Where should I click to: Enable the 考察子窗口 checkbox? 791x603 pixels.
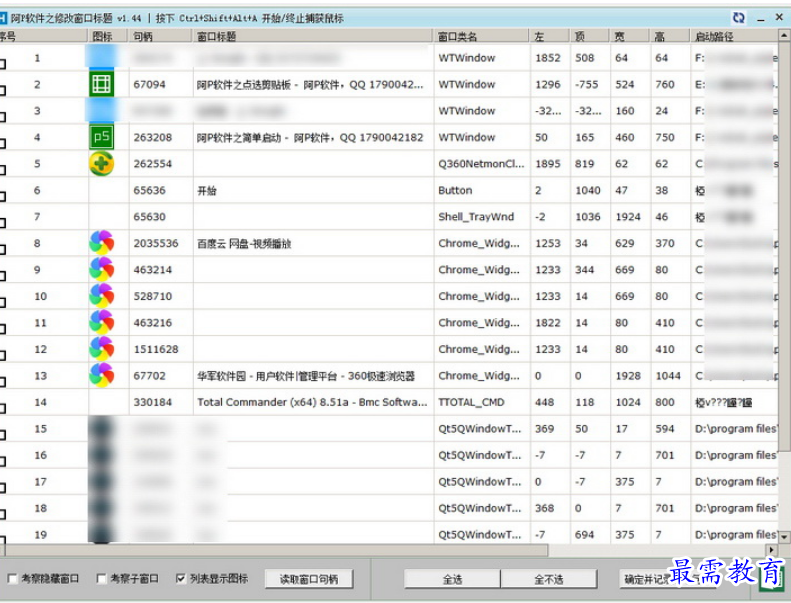click(x=101, y=579)
